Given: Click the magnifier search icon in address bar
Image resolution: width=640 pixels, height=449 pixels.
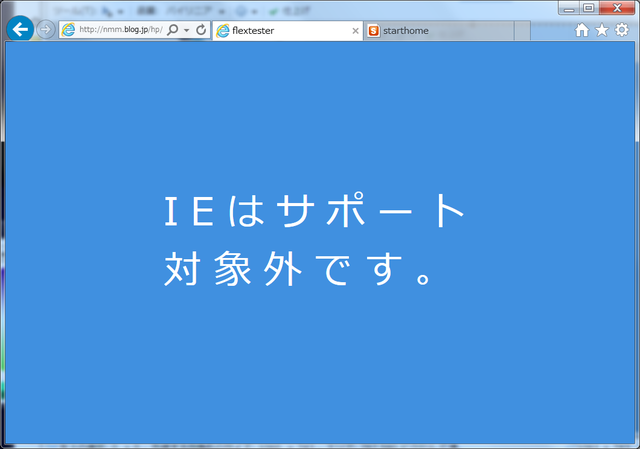Looking at the screenshot, I should pyautogui.click(x=173, y=30).
